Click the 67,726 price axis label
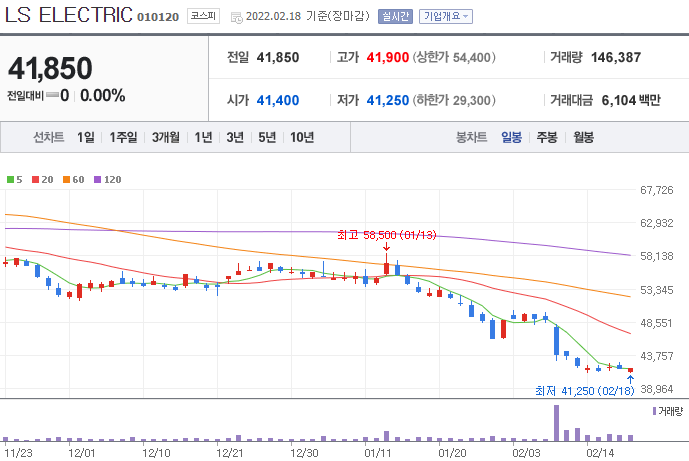The image size is (689, 461). [656, 190]
